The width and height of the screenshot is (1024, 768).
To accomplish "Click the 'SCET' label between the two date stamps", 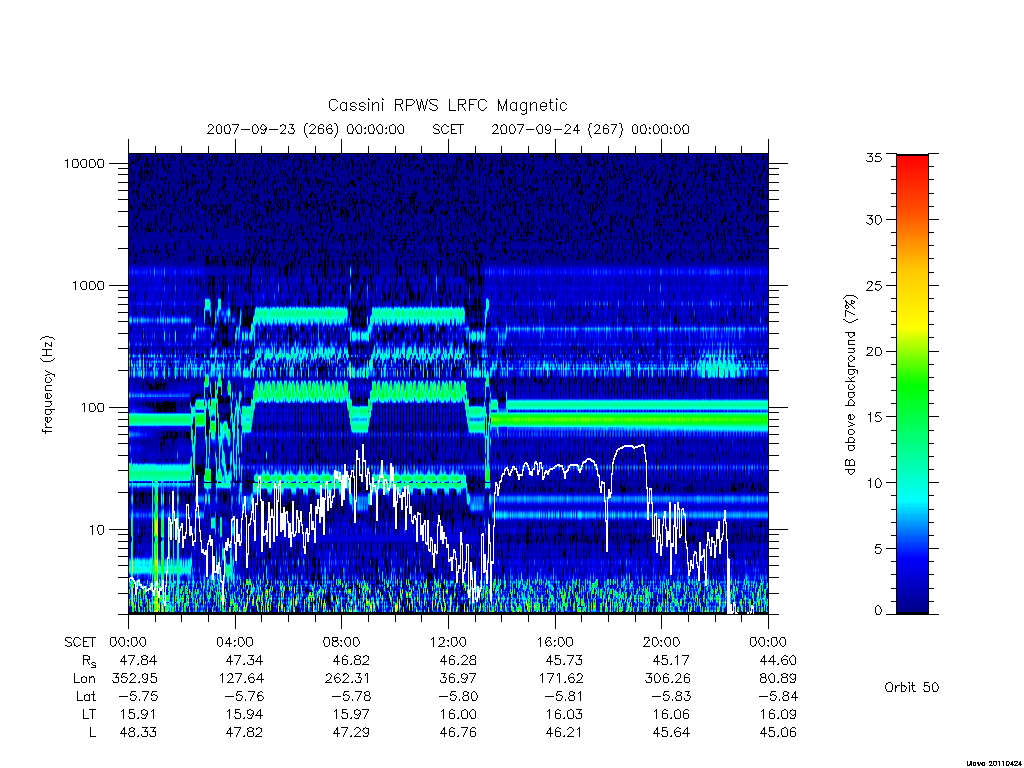I will coord(448,129).
